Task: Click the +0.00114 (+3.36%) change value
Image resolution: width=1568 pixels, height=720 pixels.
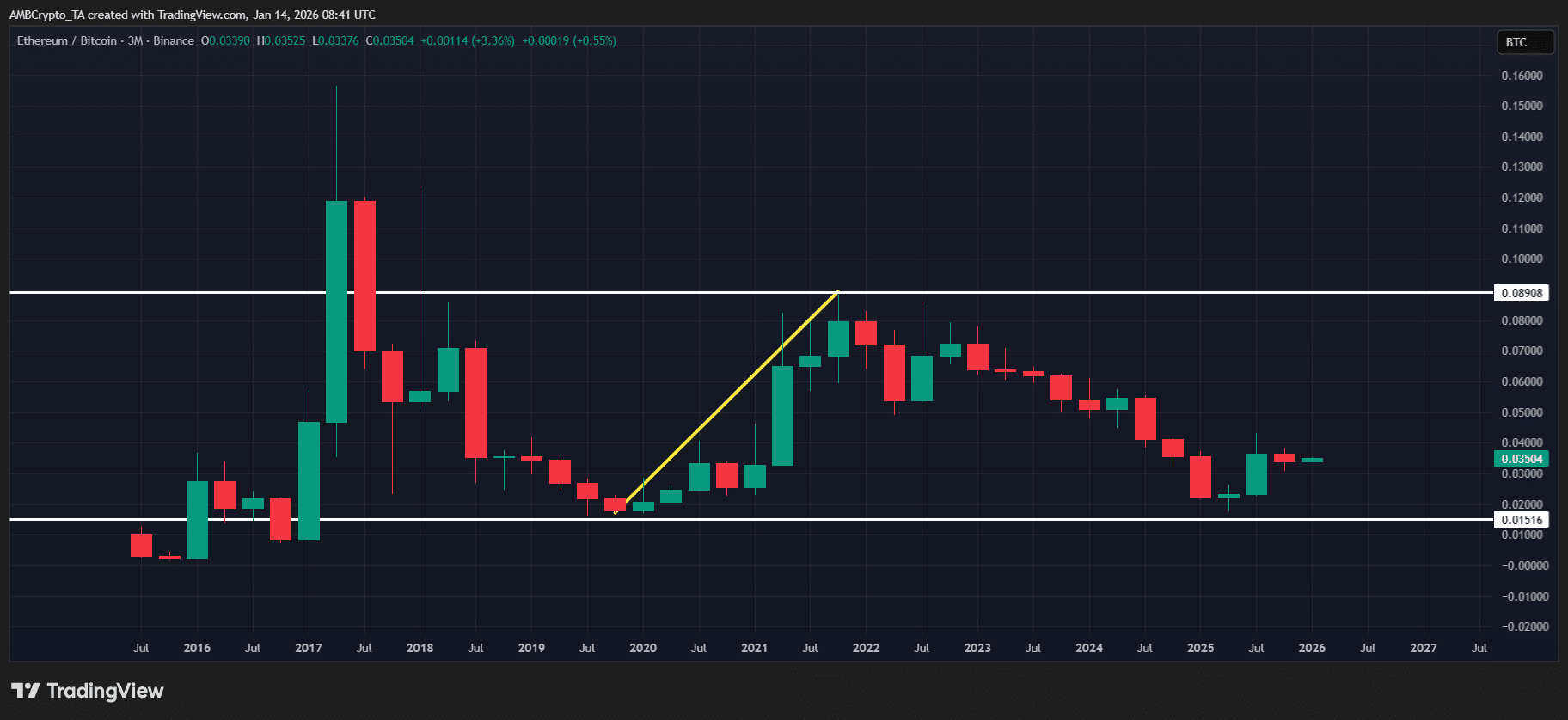Action: 468,40
